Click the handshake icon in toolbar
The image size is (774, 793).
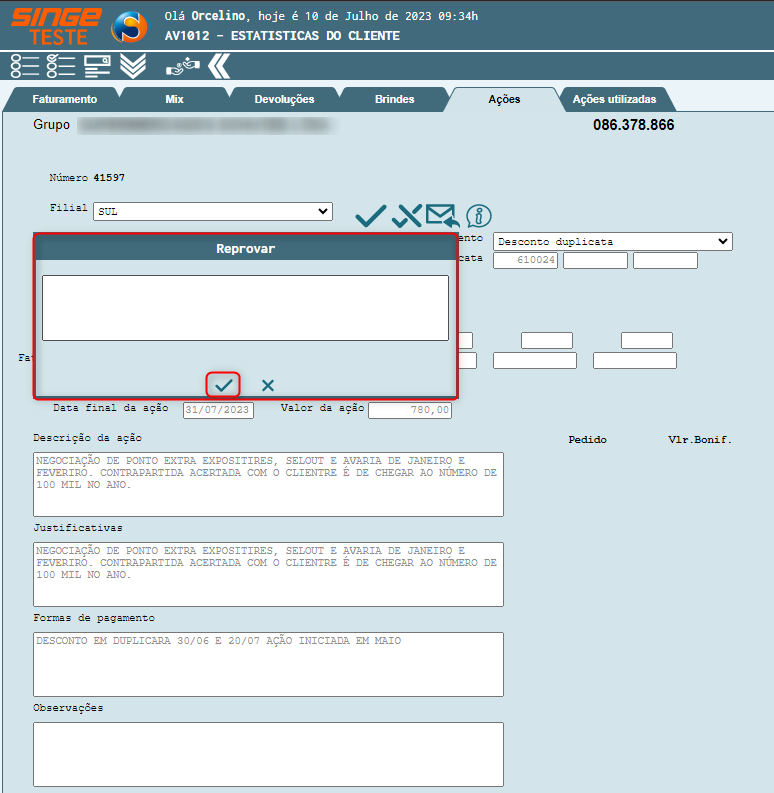click(183, 66)
